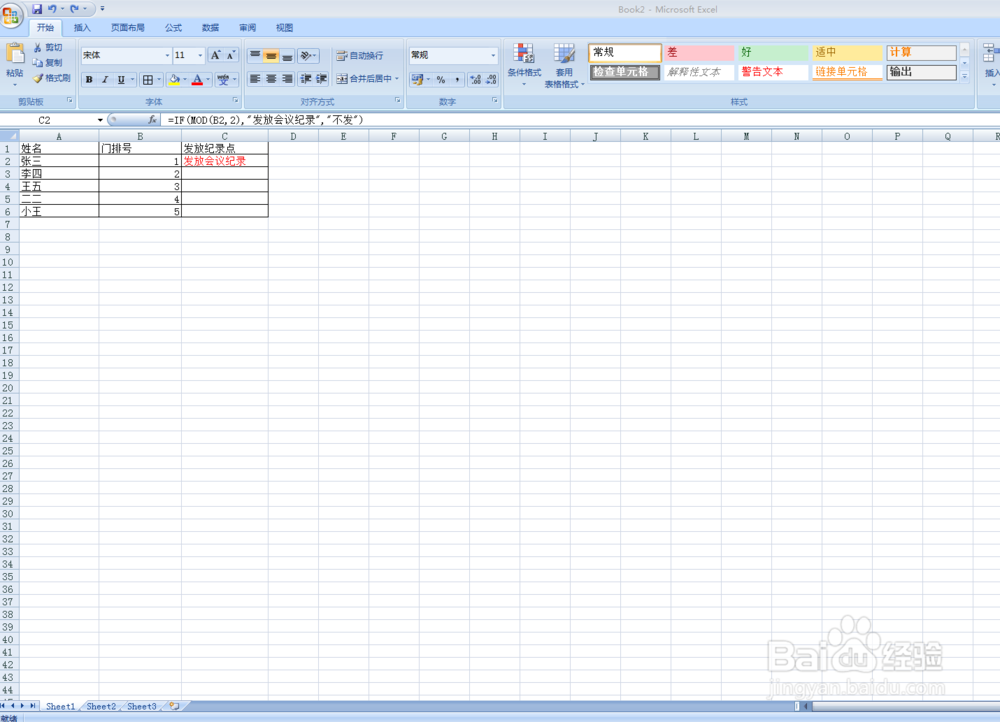Open 套用表格格式 table styles
This screenshot has height=722, width=1000.
click(x=564, y=65)
